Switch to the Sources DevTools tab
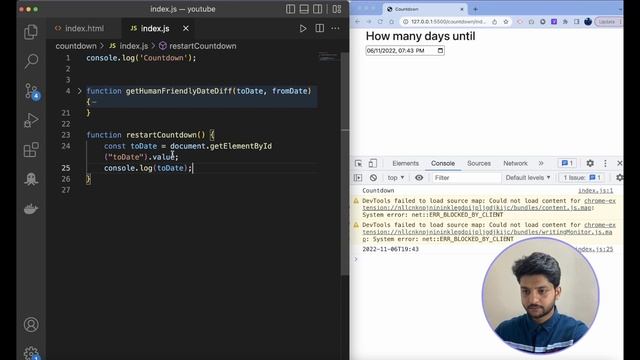The height and width of the screenshot is (360, 640). click(x=479, y=163)
